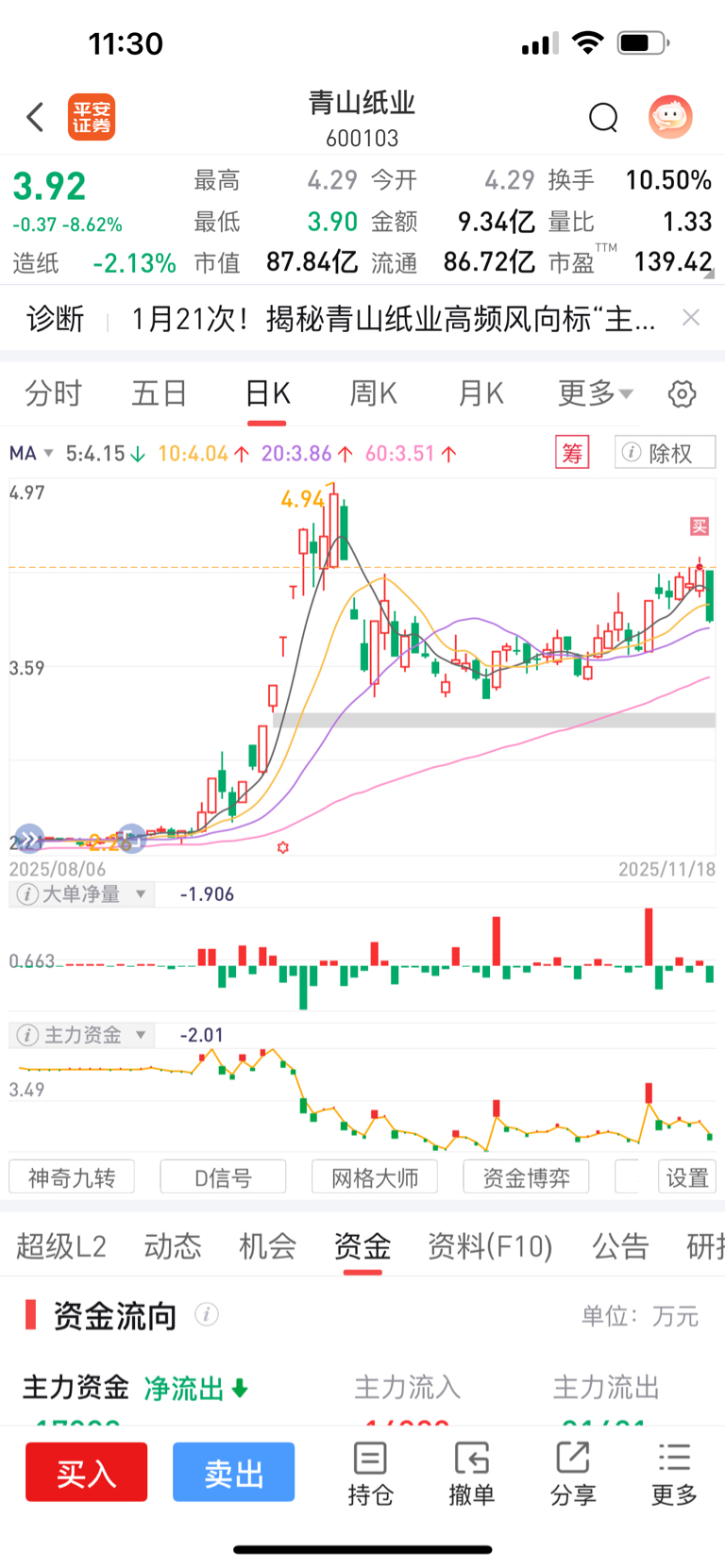725x1568 pixels.
Task: Expand the 除权 adjustment option
Action: pyautogui.click(x=665, y=453)
